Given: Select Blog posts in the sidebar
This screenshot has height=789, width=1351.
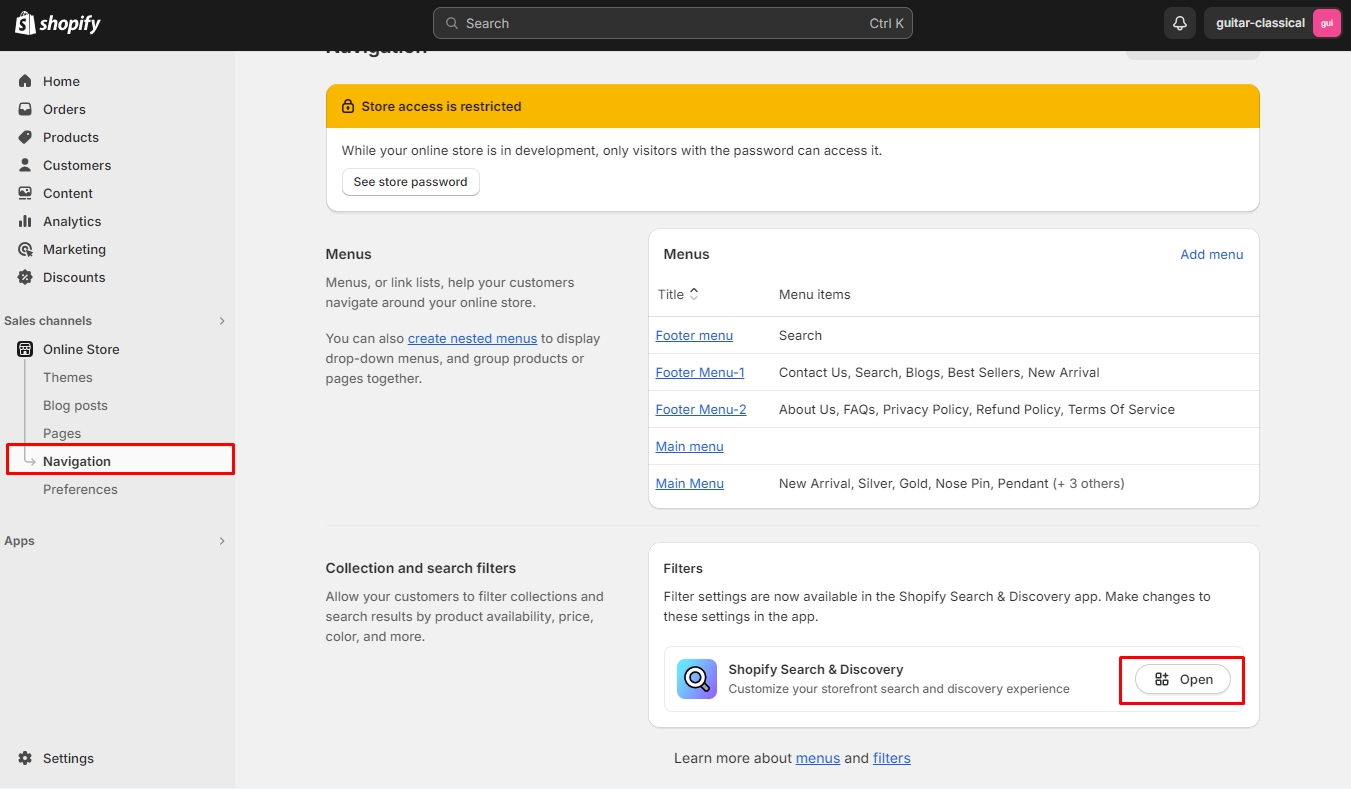Looking at the screenshot, I should (75, 405).
